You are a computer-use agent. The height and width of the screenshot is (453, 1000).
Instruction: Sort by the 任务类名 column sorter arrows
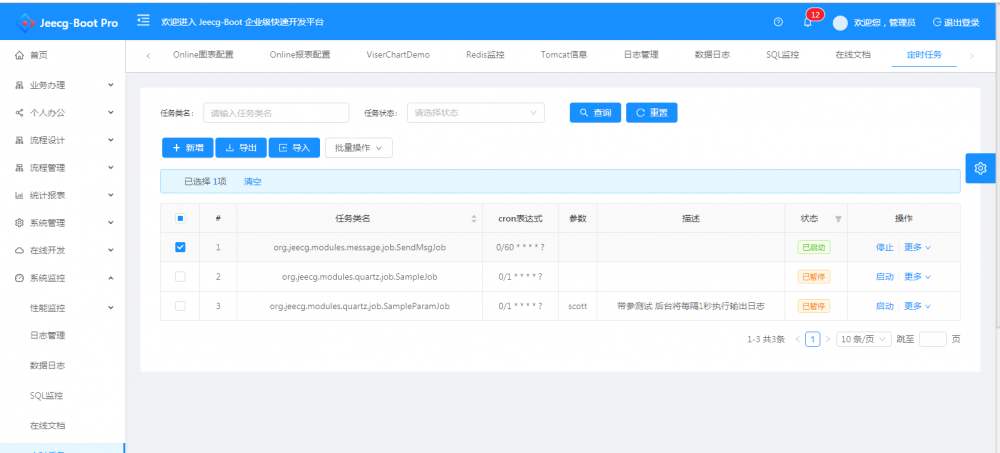[473, 219]
